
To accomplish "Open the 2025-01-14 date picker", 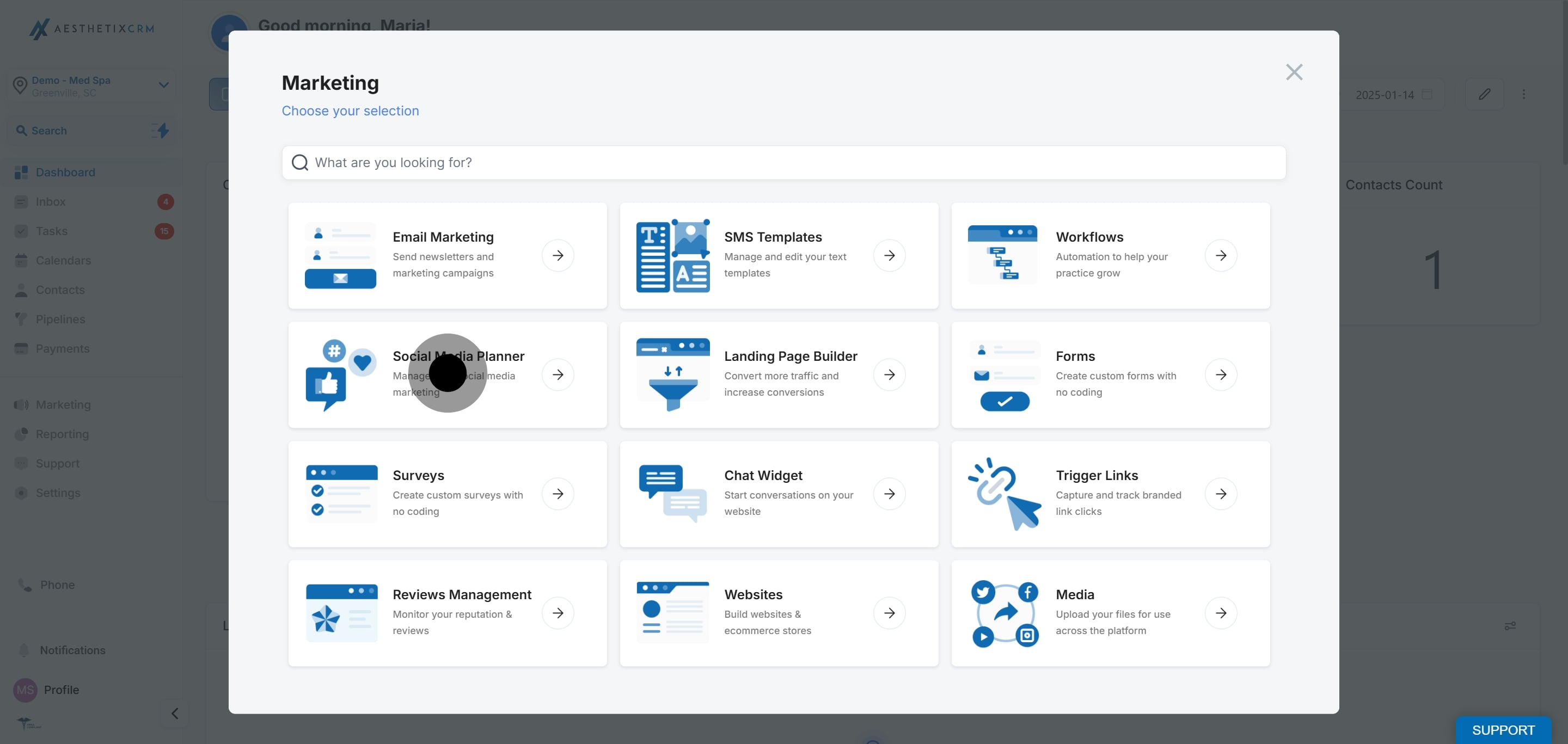I will tap(1392, 95).
